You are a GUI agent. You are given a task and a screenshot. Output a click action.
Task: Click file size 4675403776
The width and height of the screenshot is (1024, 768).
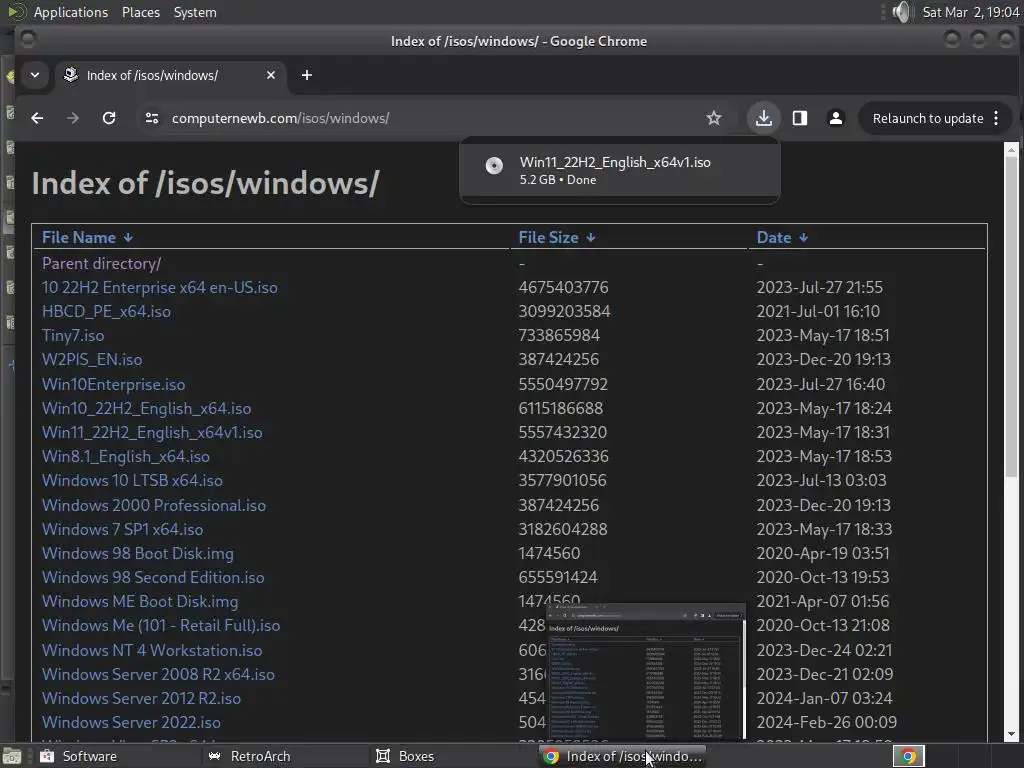point(564,287)
